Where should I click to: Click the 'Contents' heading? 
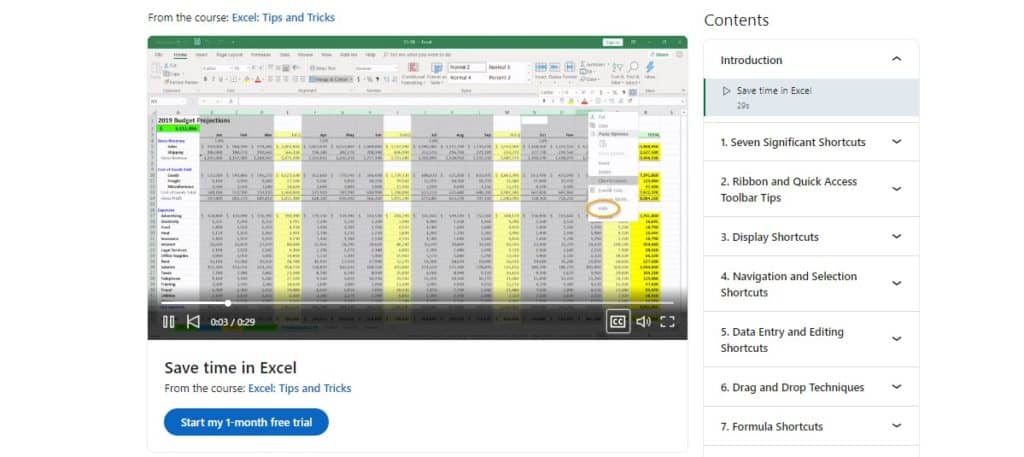[x=737, y=20]
